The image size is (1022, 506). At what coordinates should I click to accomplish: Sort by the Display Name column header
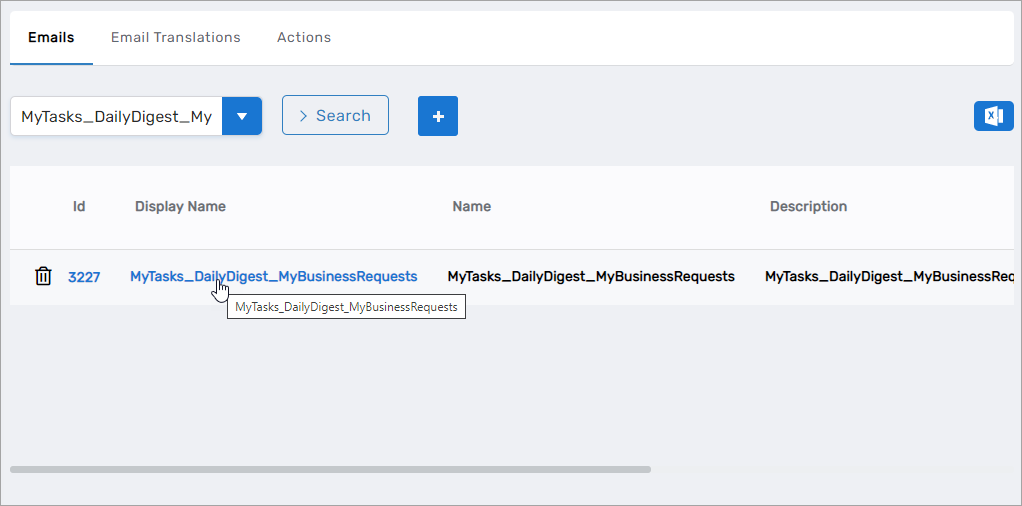pyautogui.click(x=180, y=207)
